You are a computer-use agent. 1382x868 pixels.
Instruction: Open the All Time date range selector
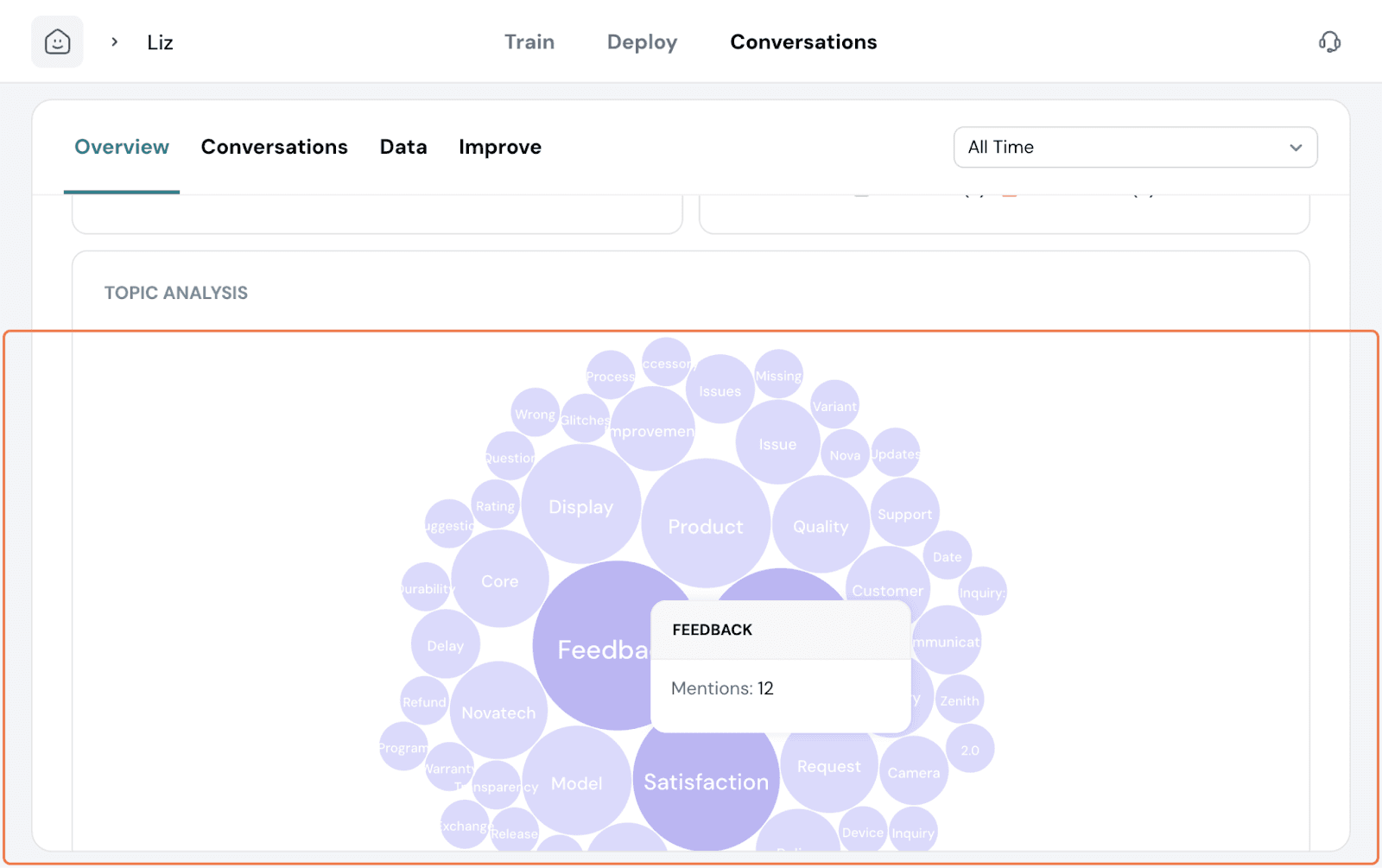[1123, 148]
